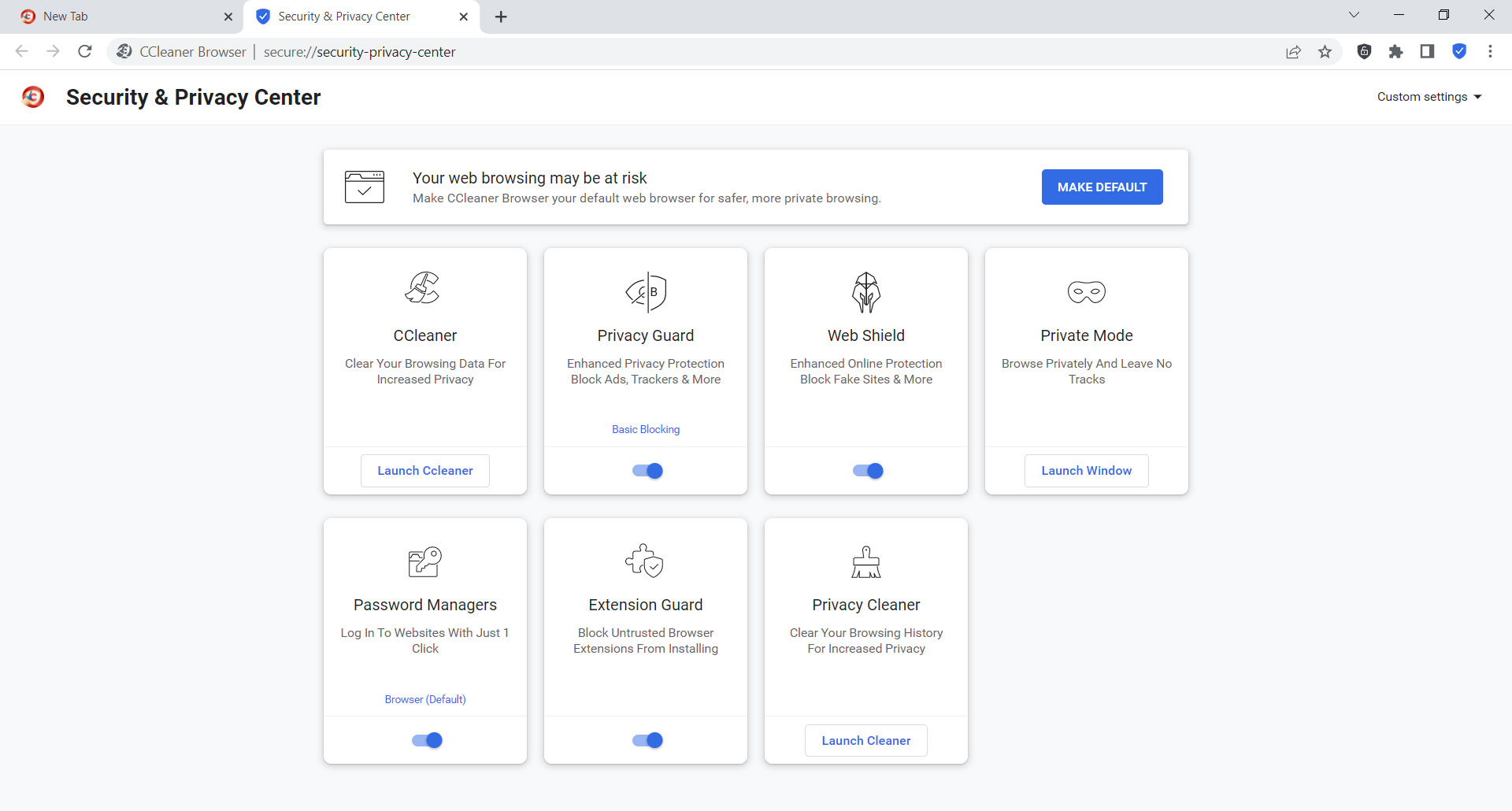Click the browser window icon in risk banner
The image size is (1512, 811).
point(365,187)
